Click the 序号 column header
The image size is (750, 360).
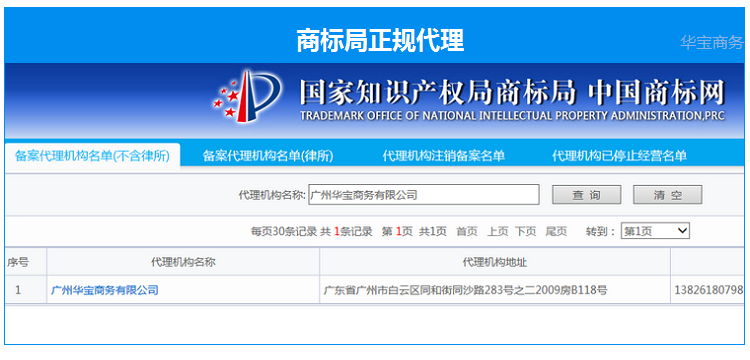click(18, 262)
